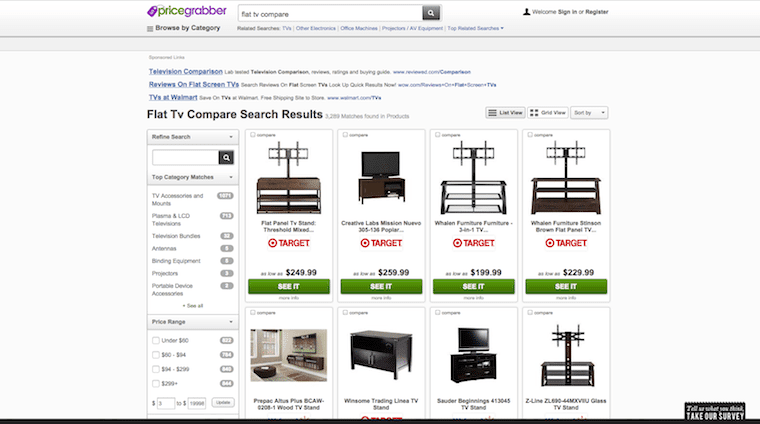Switch to List View
Viewport: 760px width, 424px height.
506,112
